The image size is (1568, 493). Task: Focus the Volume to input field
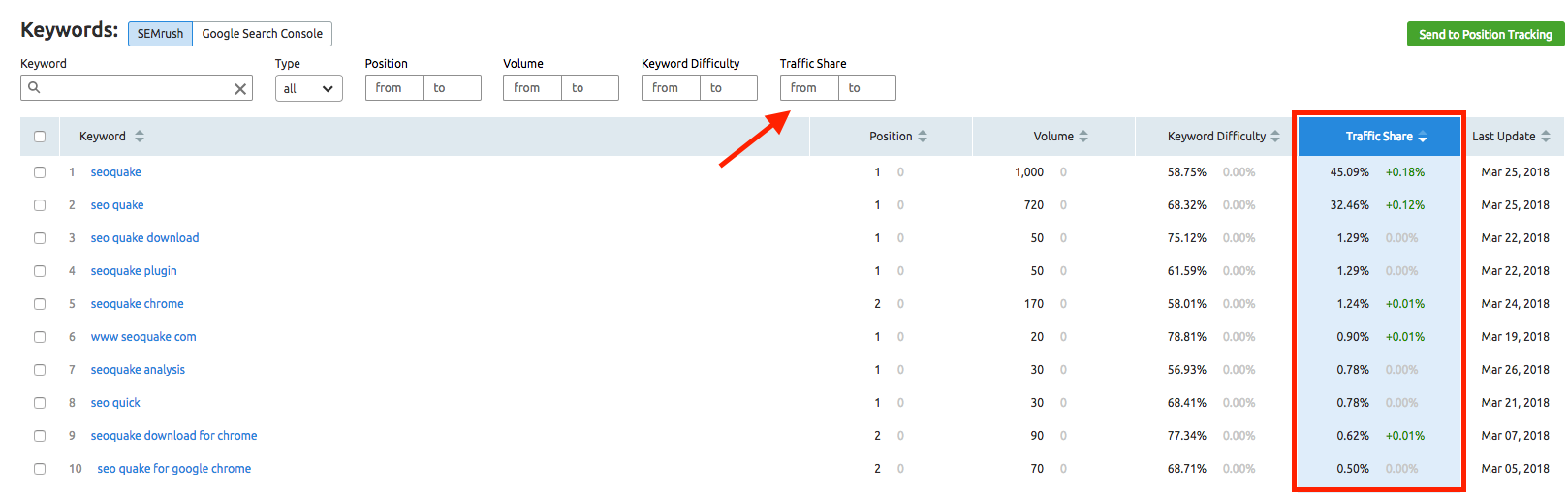590,88
